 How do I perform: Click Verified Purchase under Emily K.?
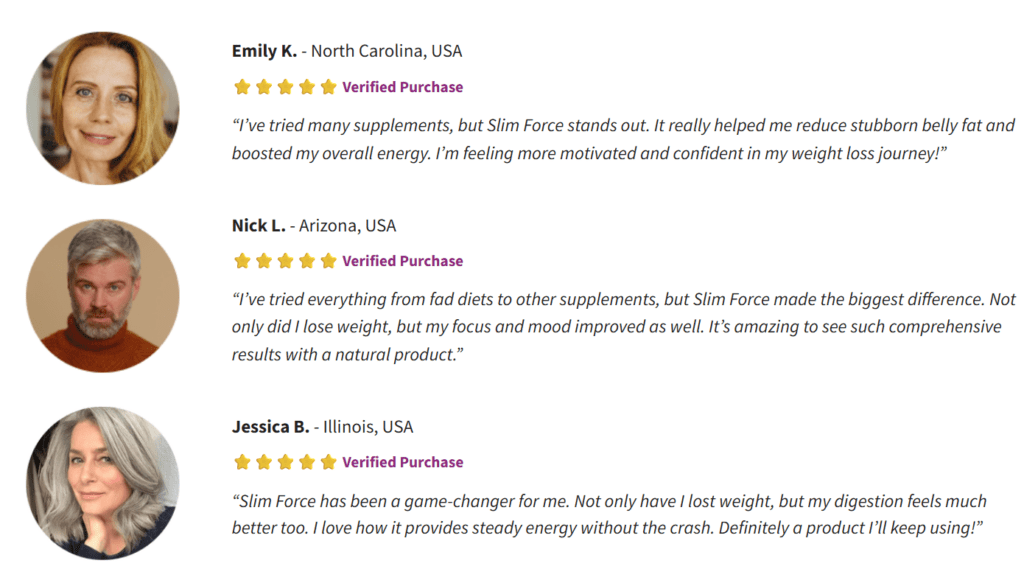[x=402, y=87]
